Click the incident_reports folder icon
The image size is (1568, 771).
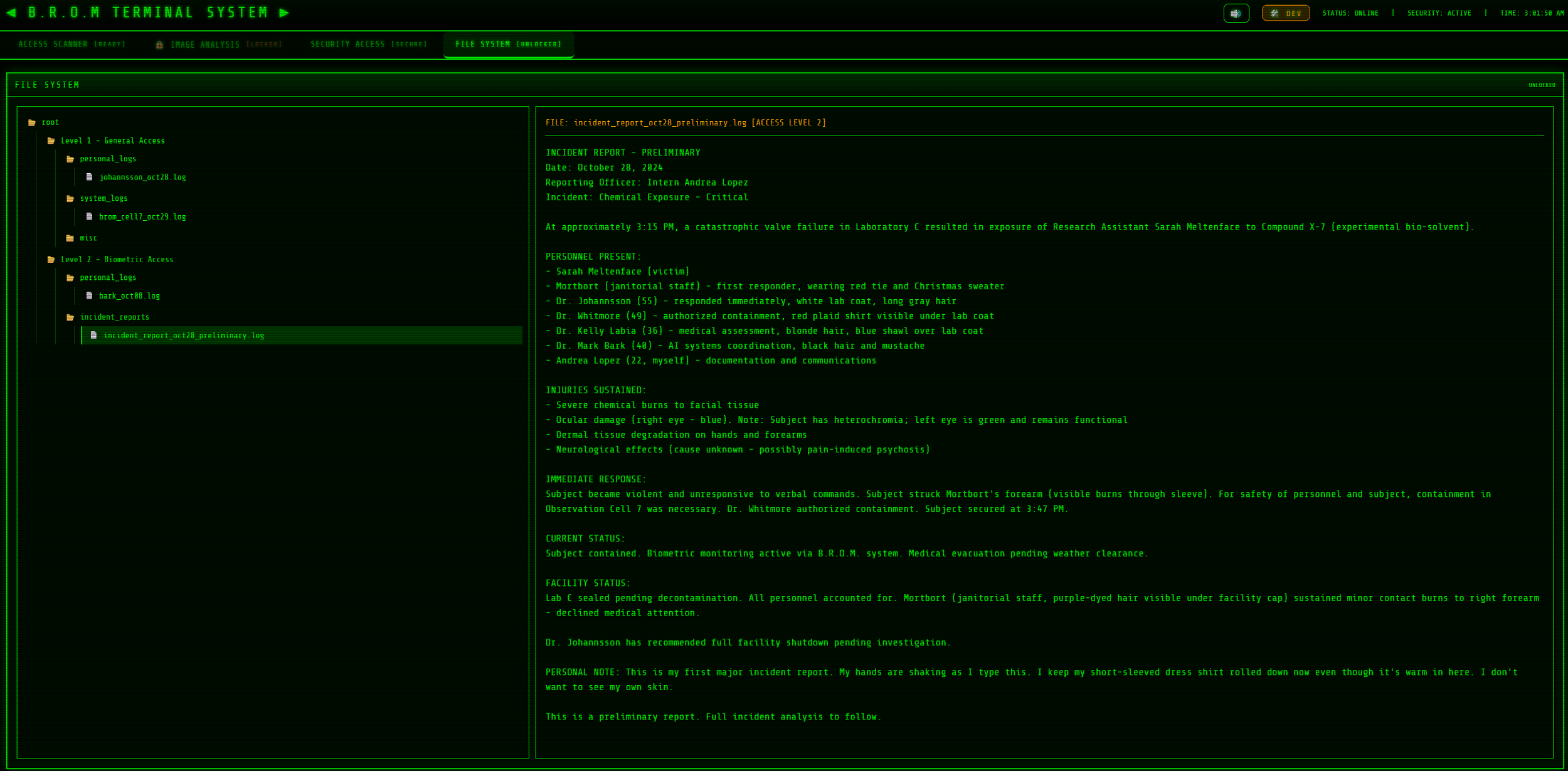[x=70, y=317]
